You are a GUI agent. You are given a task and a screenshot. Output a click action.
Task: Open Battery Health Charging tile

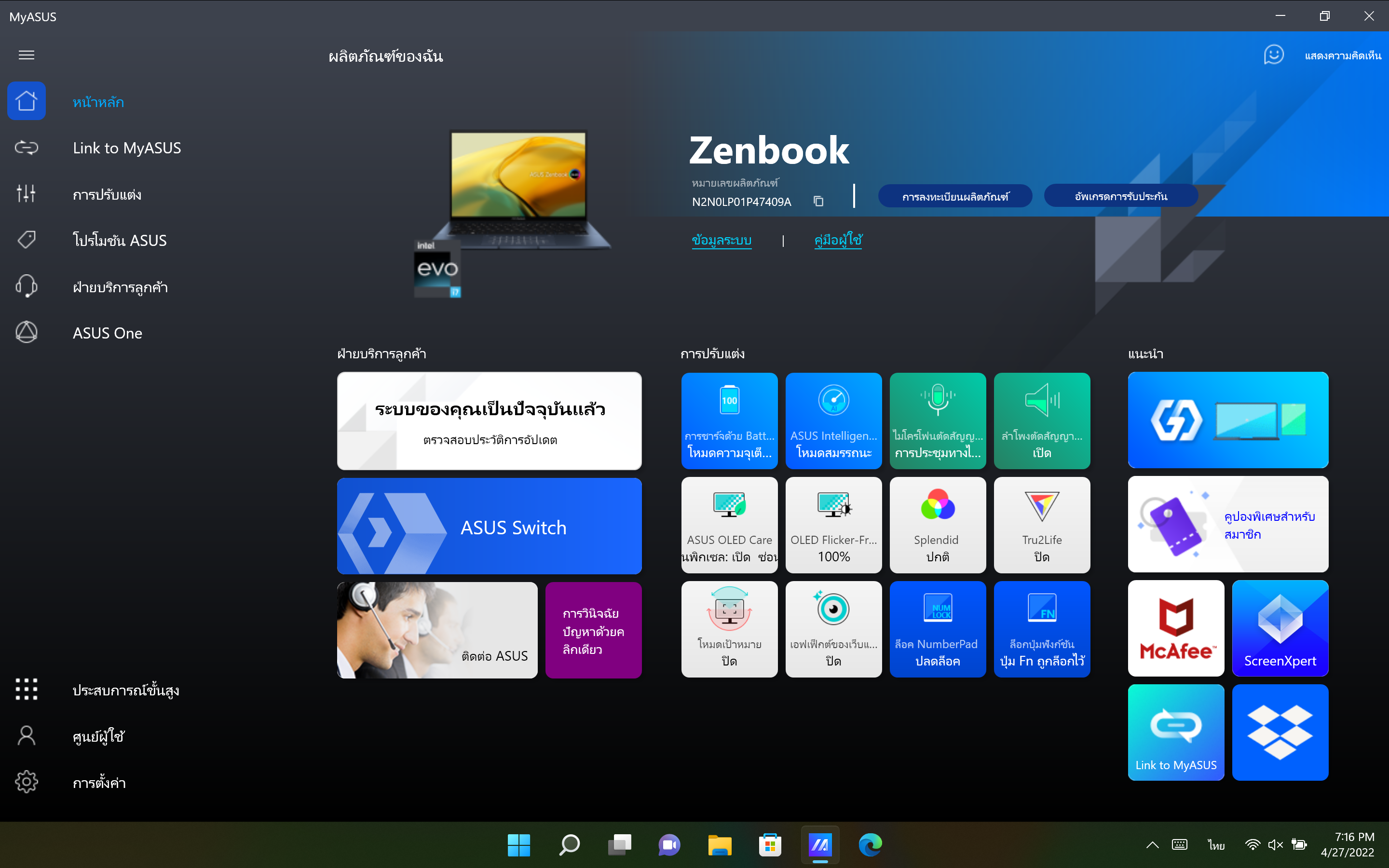coord(729,421)
